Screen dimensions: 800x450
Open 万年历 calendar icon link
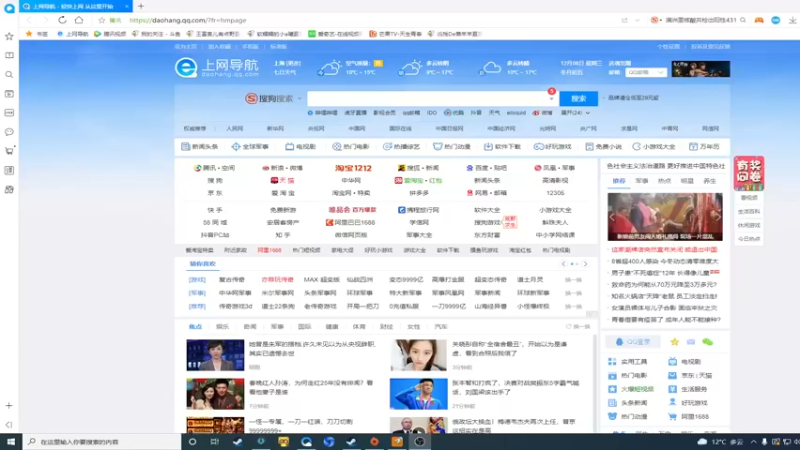(x=693, y=146)
